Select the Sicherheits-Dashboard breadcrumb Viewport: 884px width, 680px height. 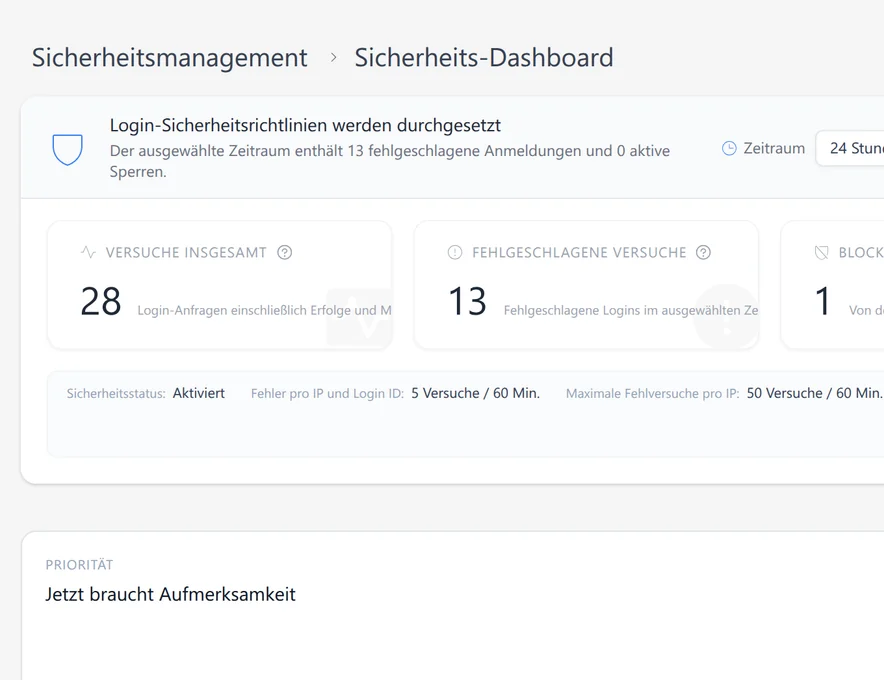coord(484,58)
